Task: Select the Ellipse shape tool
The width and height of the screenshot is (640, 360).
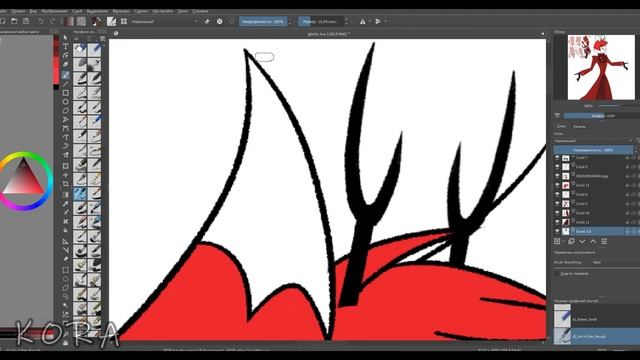Action: coord(65,102)
